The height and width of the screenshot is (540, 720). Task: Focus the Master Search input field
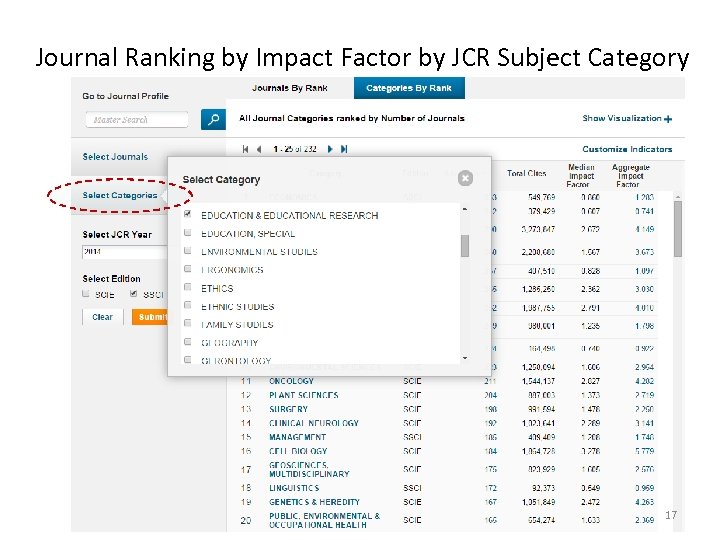(138, 120)
